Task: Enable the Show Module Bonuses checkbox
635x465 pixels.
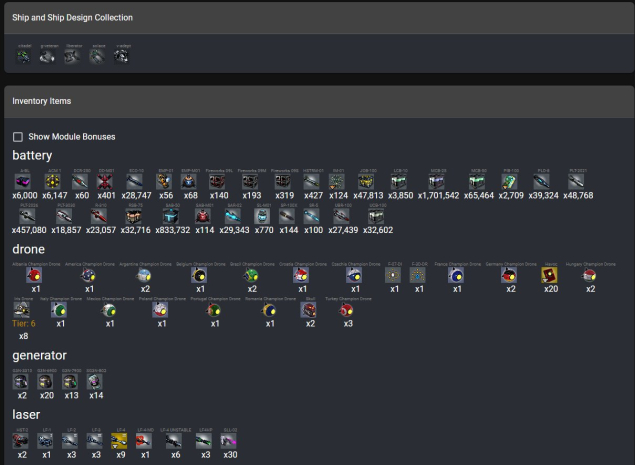Action: click(18, 137)
